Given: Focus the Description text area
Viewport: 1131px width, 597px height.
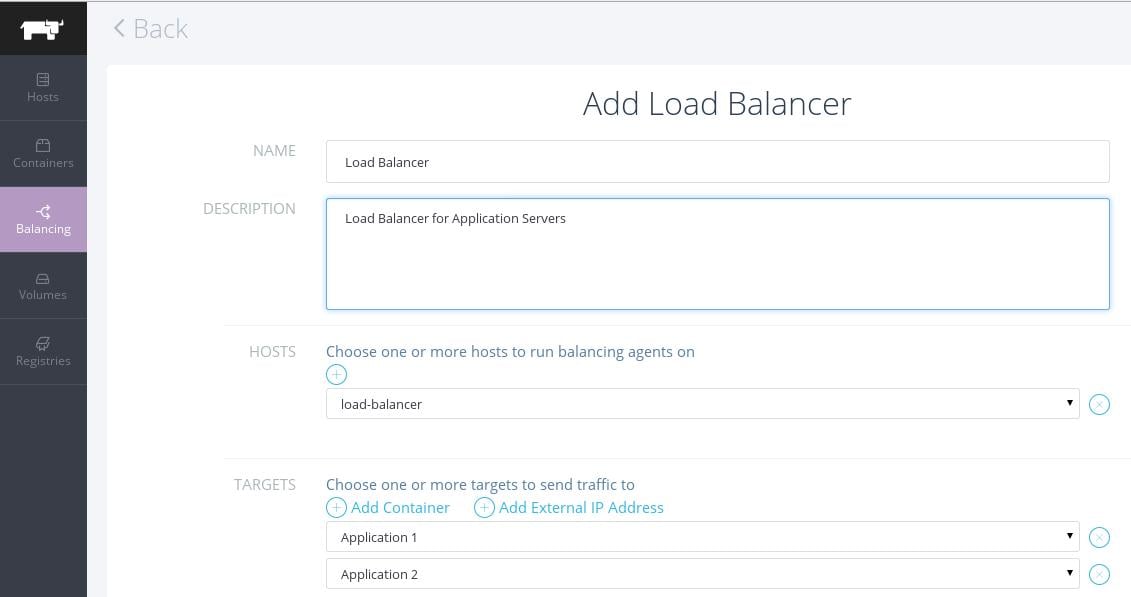Looking at the screenshot, I should [717, 254].
